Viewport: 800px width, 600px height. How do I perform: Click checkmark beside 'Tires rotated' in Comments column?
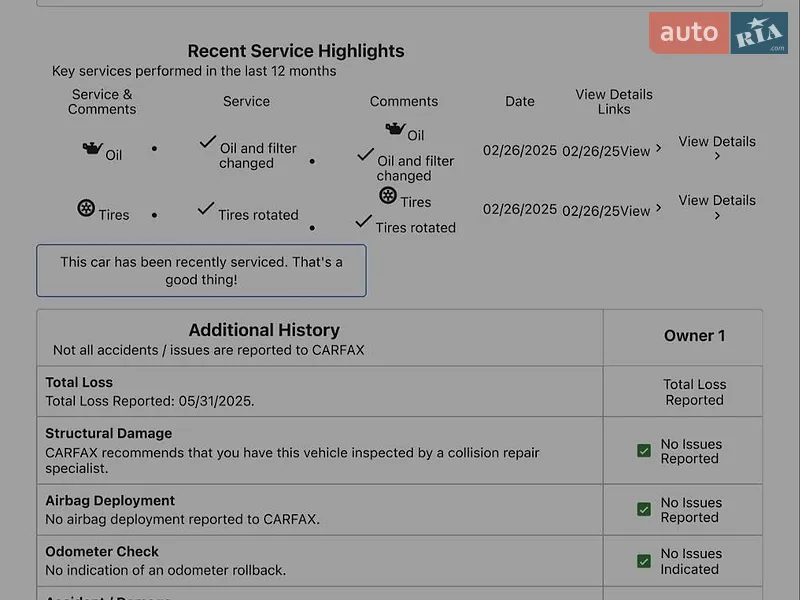click(363, 221)
